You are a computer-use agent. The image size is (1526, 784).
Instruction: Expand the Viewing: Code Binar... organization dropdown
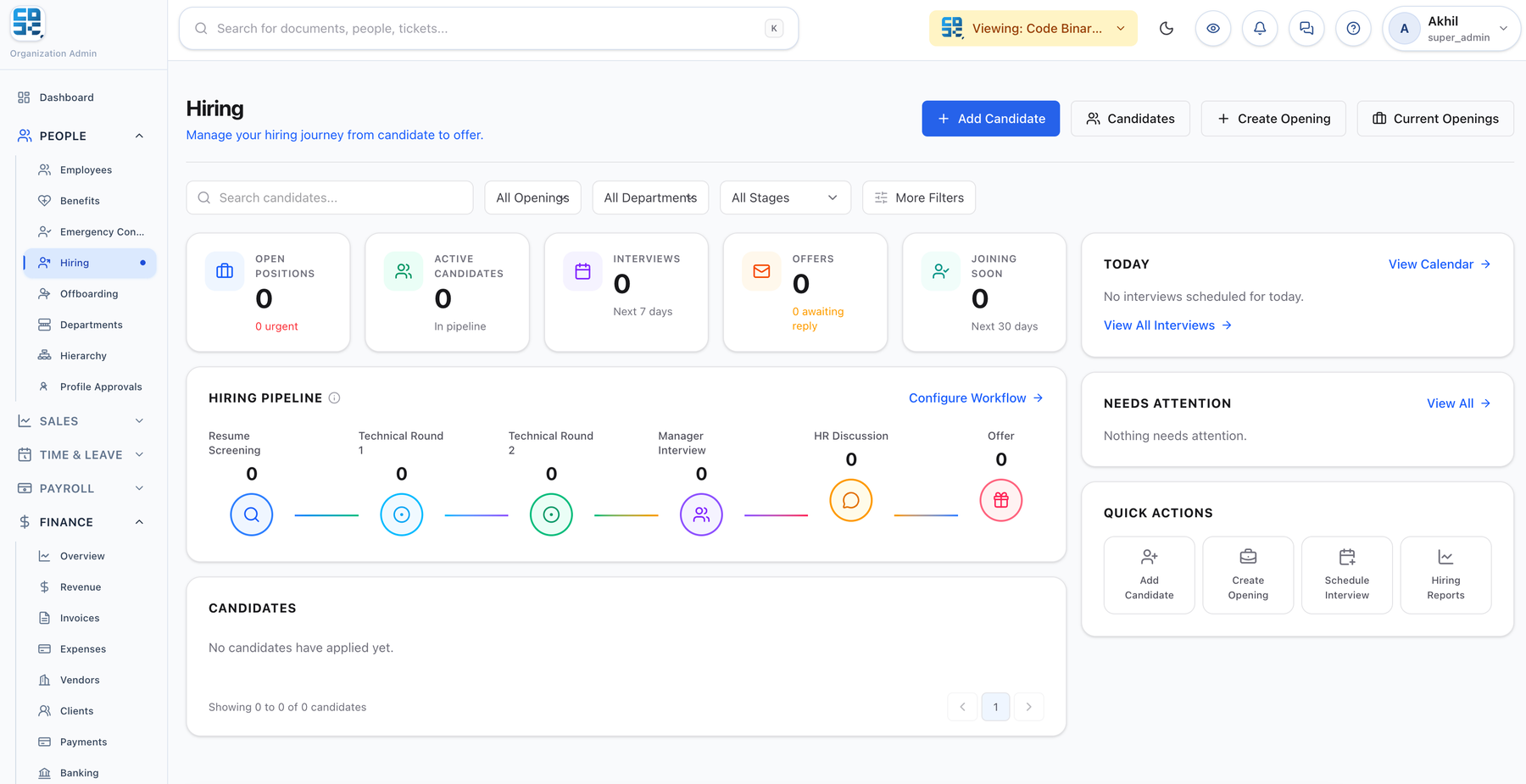point(1033,28)
